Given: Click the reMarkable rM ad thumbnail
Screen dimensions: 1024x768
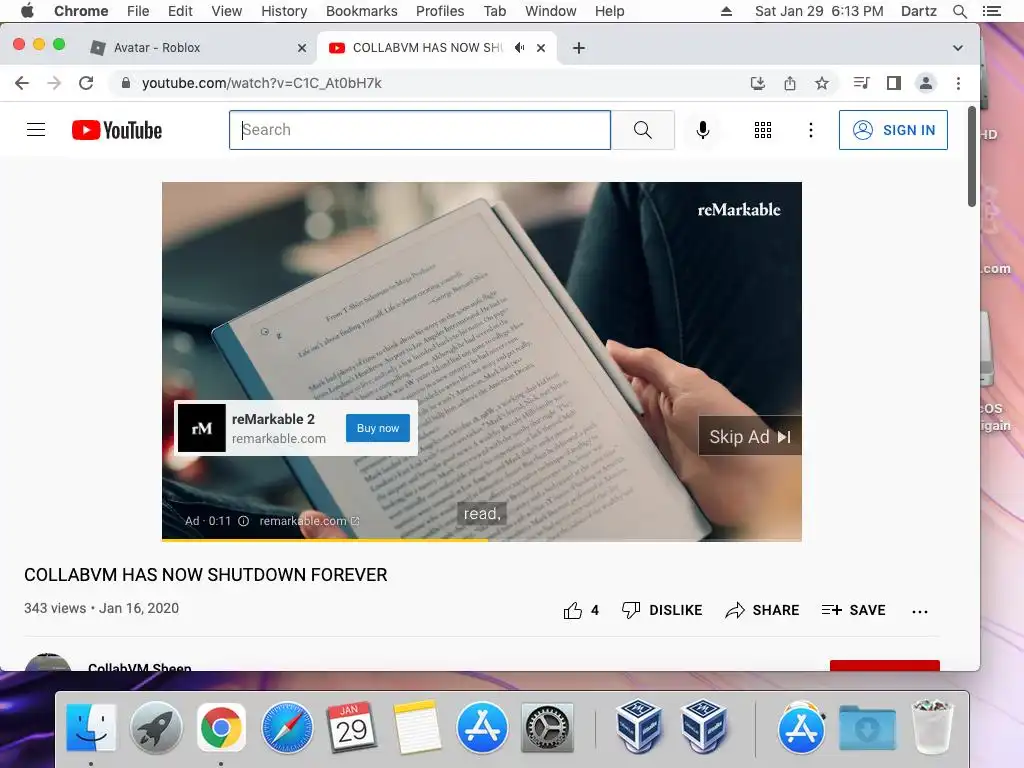Looking at the screenshot, I should tap(202, 428).
